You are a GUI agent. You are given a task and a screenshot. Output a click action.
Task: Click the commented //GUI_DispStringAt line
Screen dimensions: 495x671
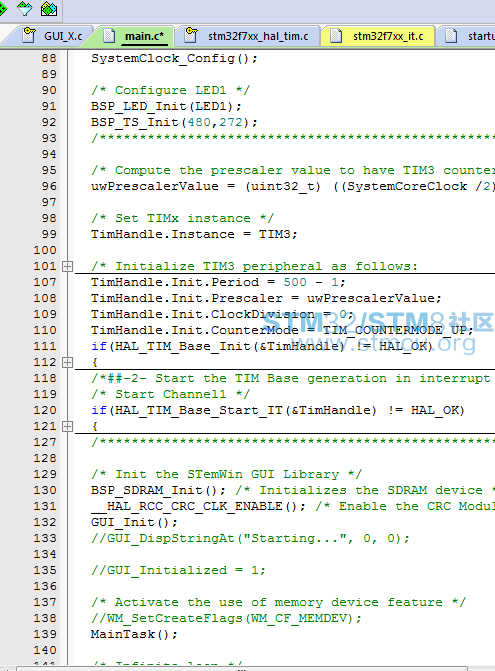(x=250, y=538)
